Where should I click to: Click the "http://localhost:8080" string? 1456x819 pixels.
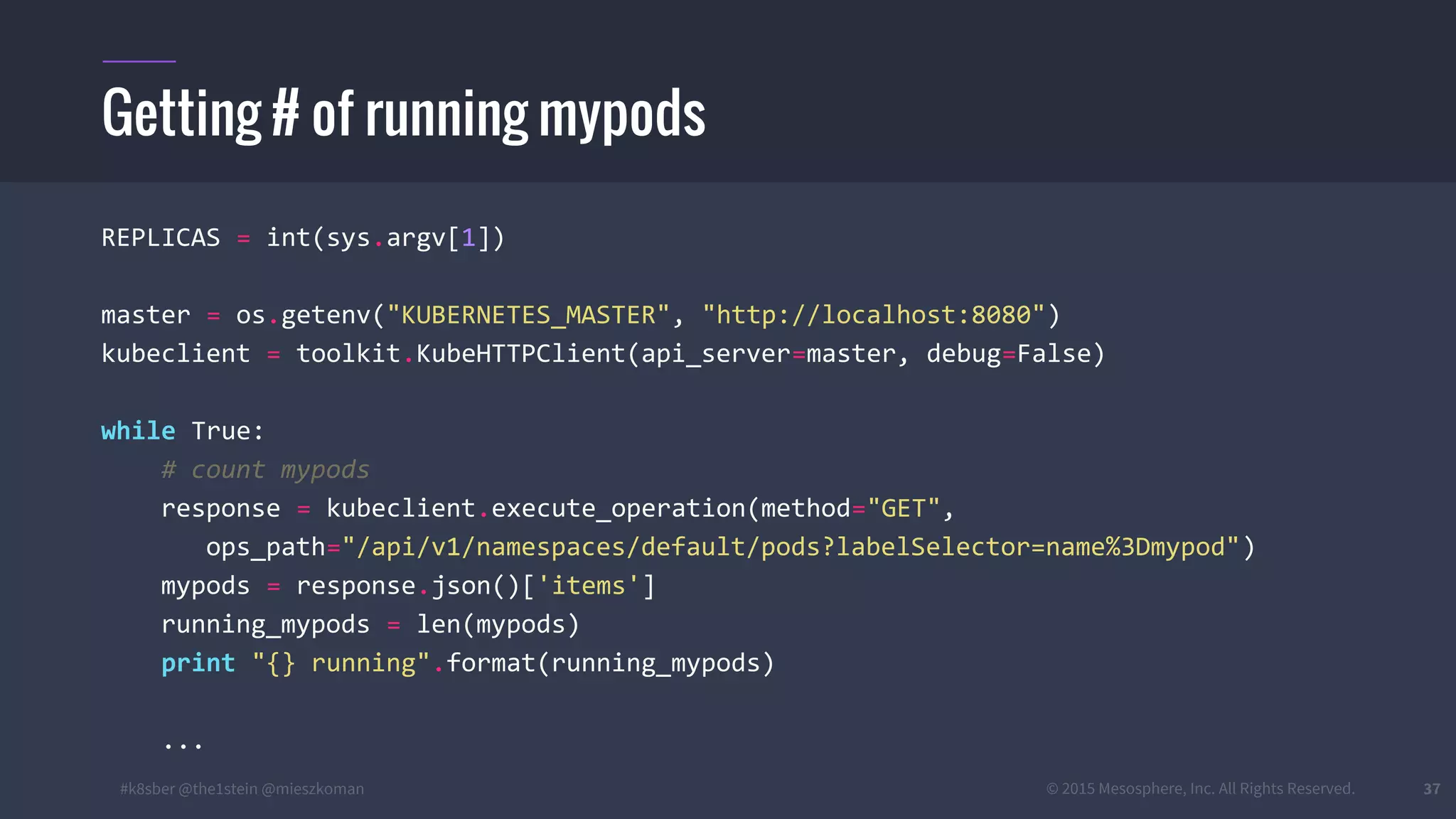pos(873,315)
